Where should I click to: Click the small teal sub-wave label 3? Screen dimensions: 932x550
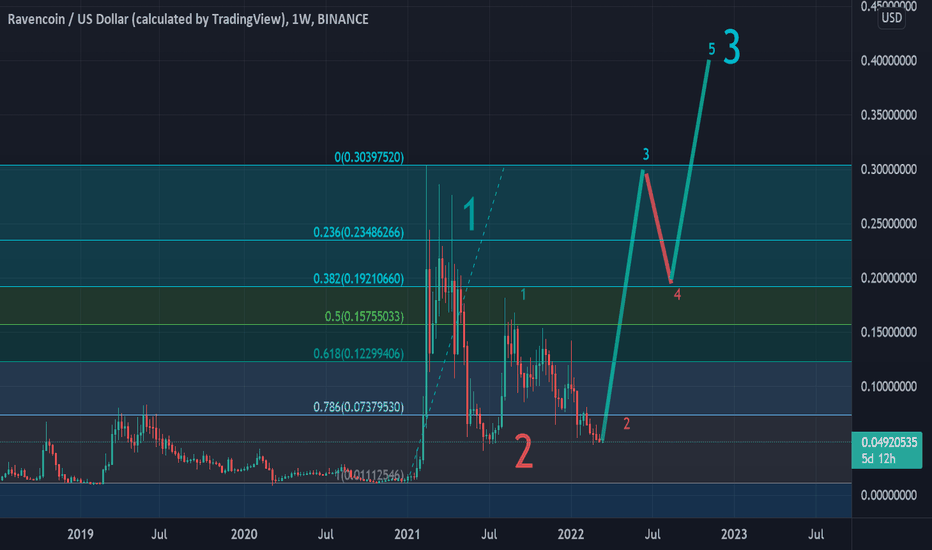(646, 155)
